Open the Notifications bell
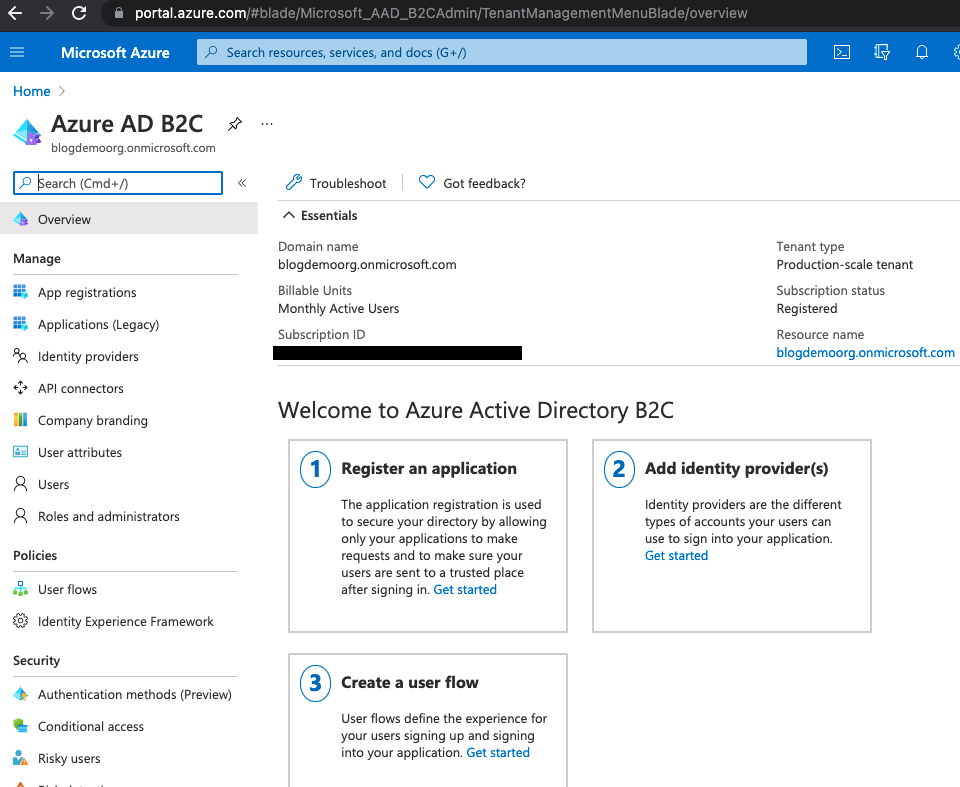This screenshot has width=960, height=787. [921, 53]
